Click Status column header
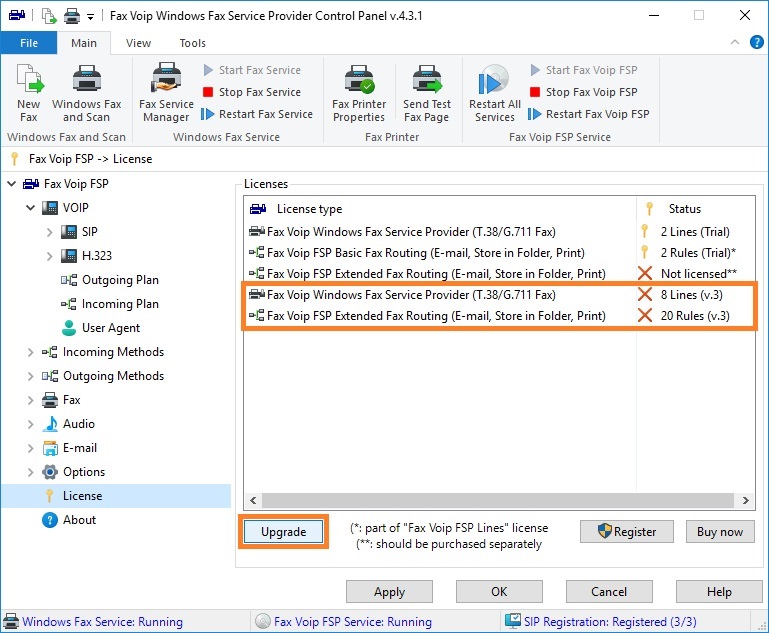Screen dimensions: 769x633 click(x=695, y=209)
